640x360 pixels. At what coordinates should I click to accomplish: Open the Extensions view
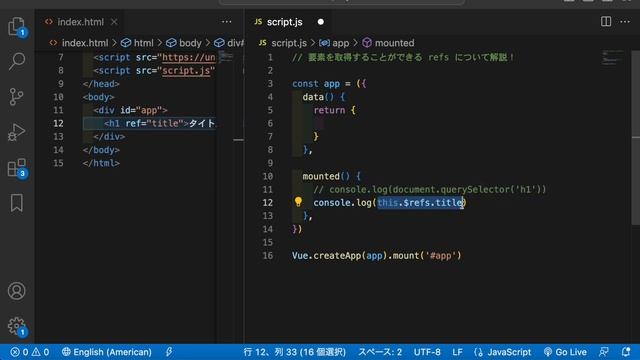point(16,168)
